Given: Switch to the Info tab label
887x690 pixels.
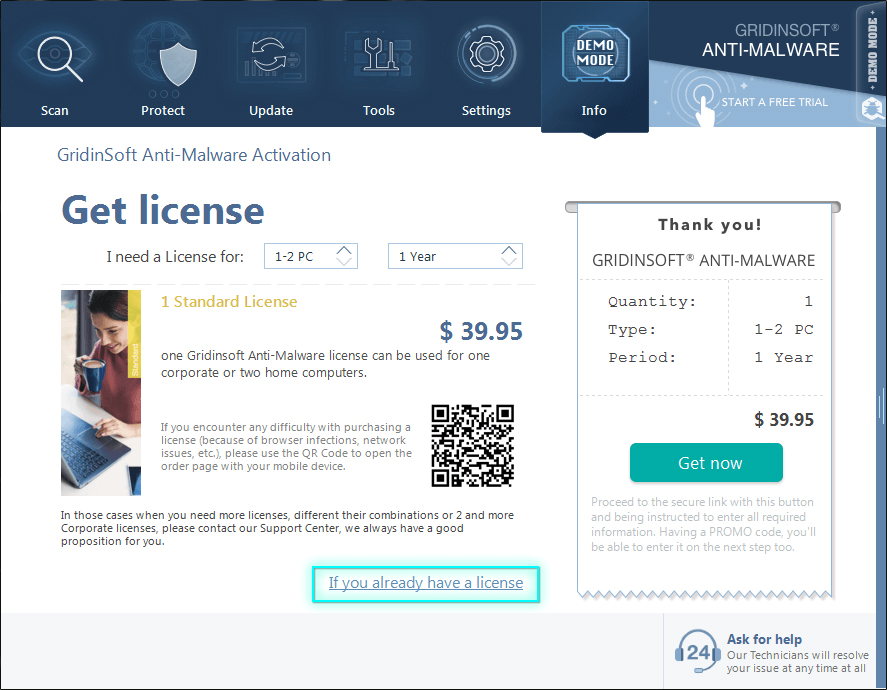Looking at the screenshot, I should [x=594, y=110].
